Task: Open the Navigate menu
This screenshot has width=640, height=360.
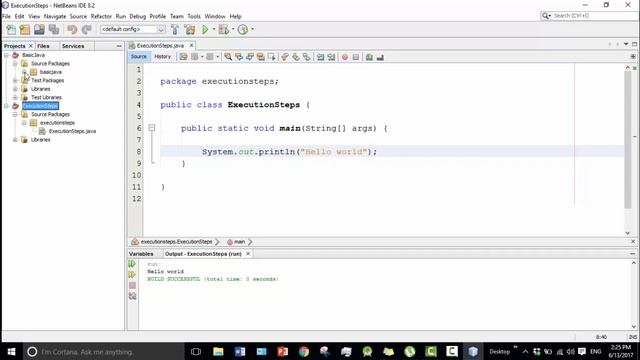Action: (x=55, y=16)
